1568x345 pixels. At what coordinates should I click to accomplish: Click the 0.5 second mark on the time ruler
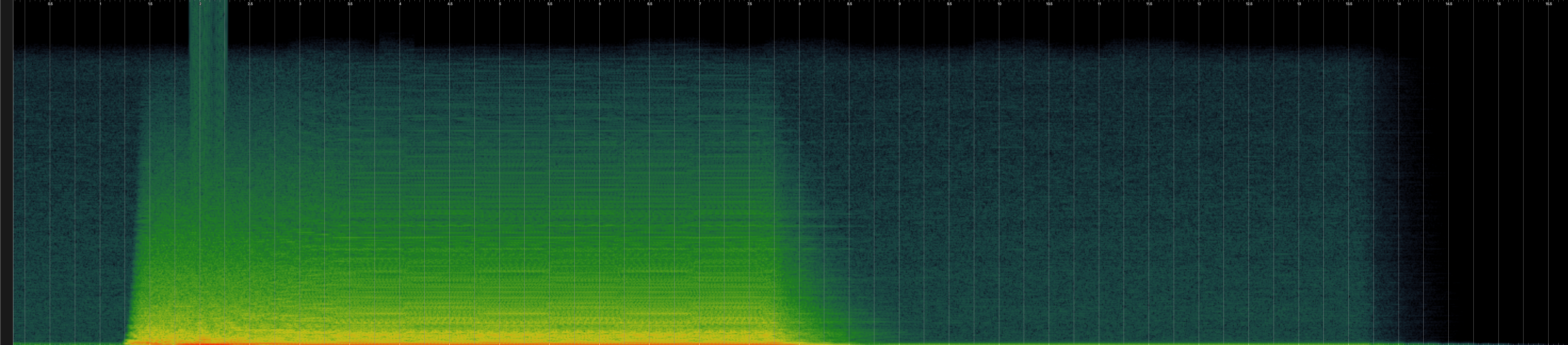click(x=51, y=4)
